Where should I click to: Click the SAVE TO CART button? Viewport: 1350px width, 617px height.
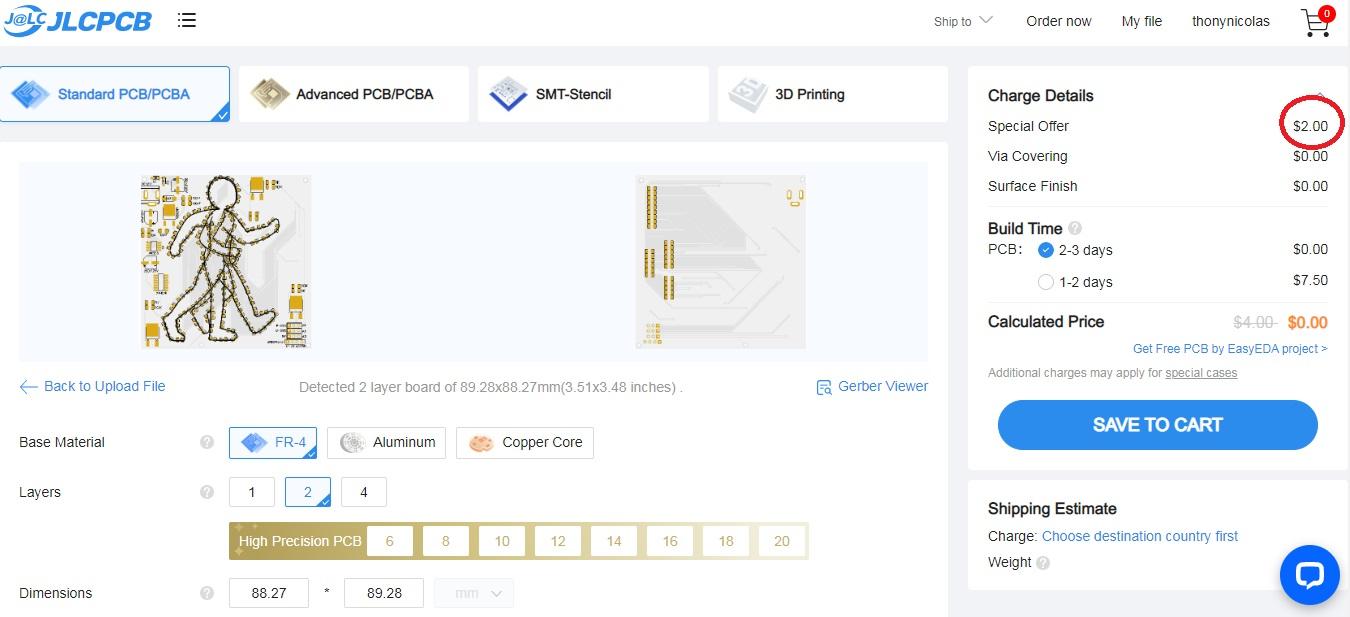pyautogui.click(x=1157, y=425)
